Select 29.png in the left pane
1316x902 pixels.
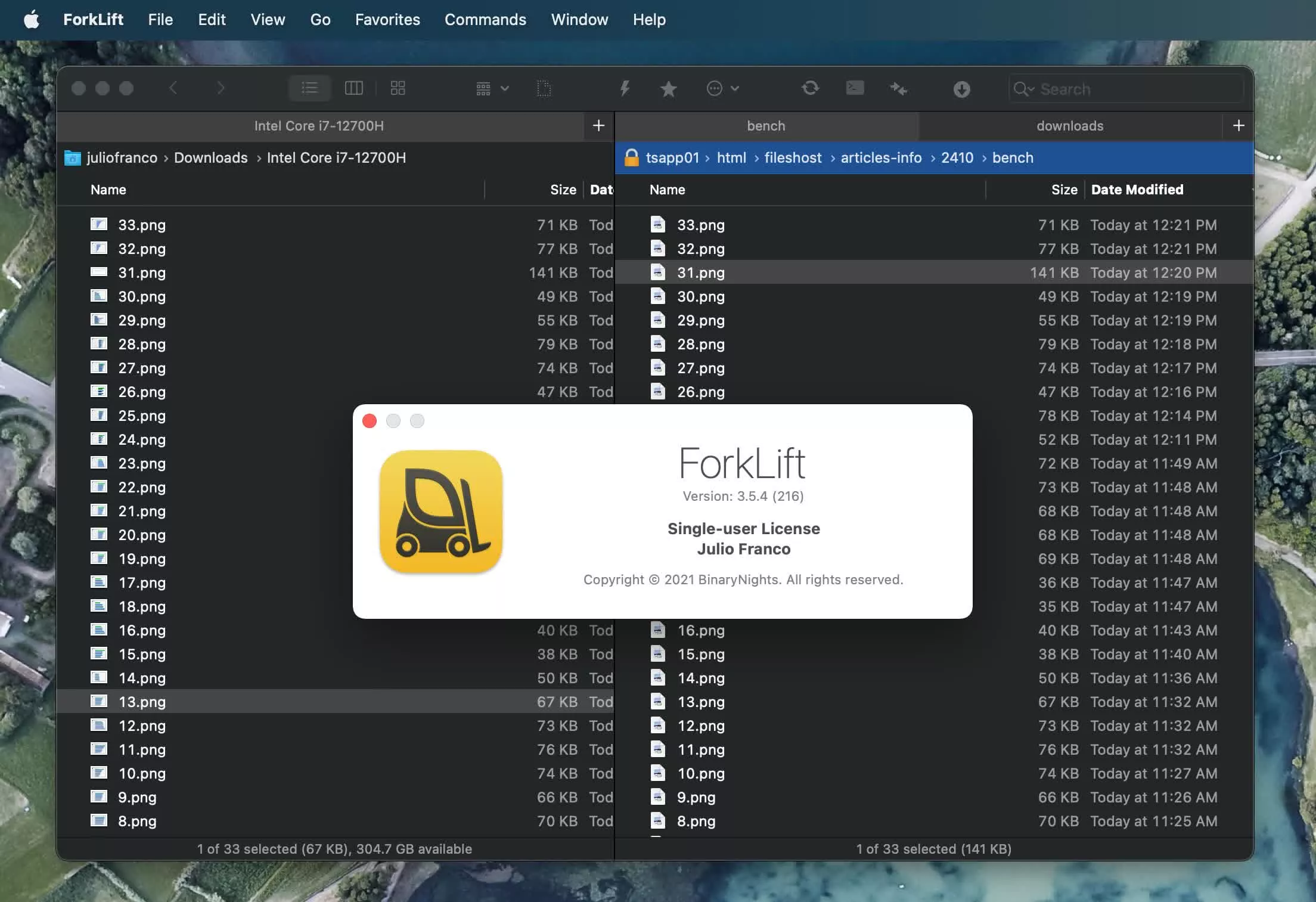pyautogui.click(x=142, y=320)
